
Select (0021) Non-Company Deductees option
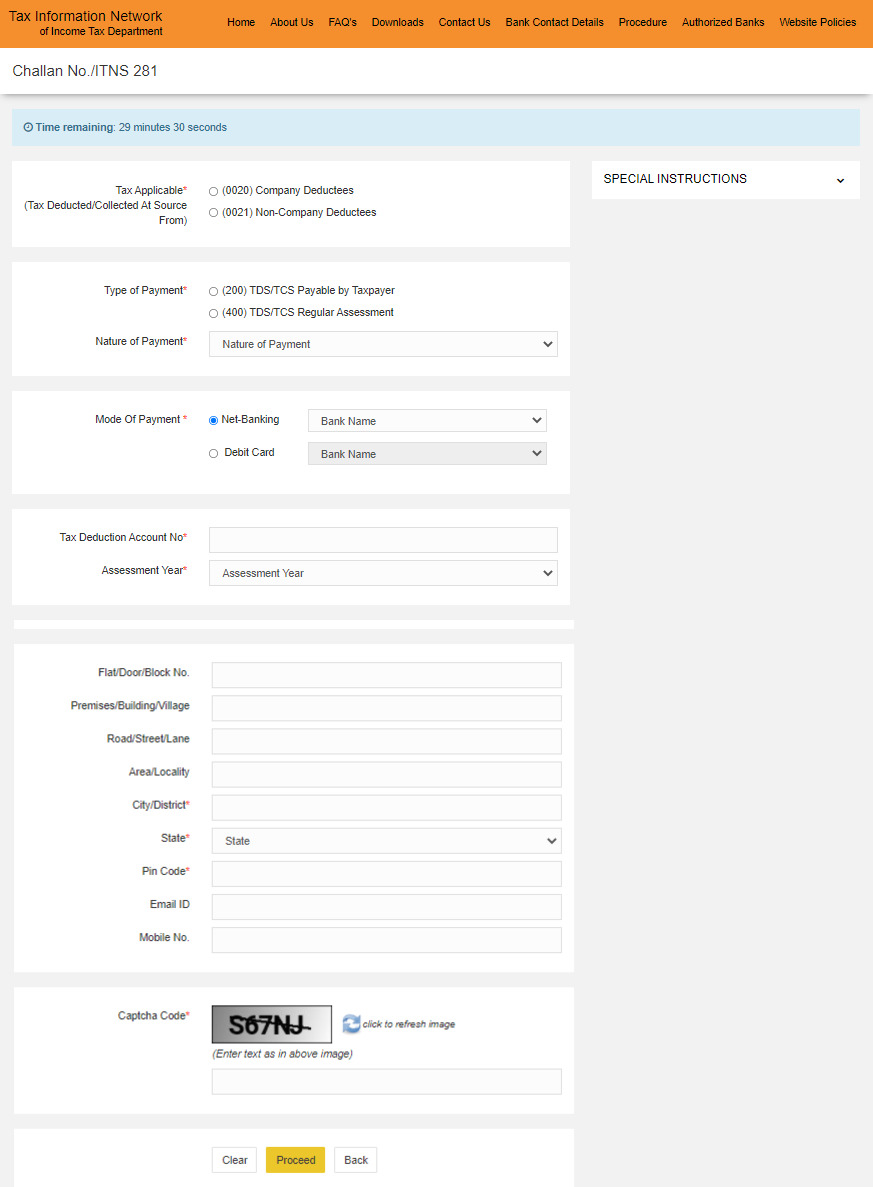tap(212, 212)
